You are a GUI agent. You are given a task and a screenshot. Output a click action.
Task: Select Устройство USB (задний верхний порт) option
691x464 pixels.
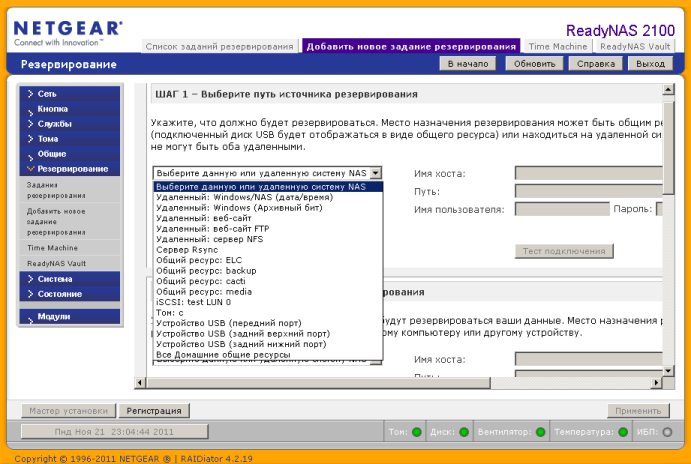point(268,334)
